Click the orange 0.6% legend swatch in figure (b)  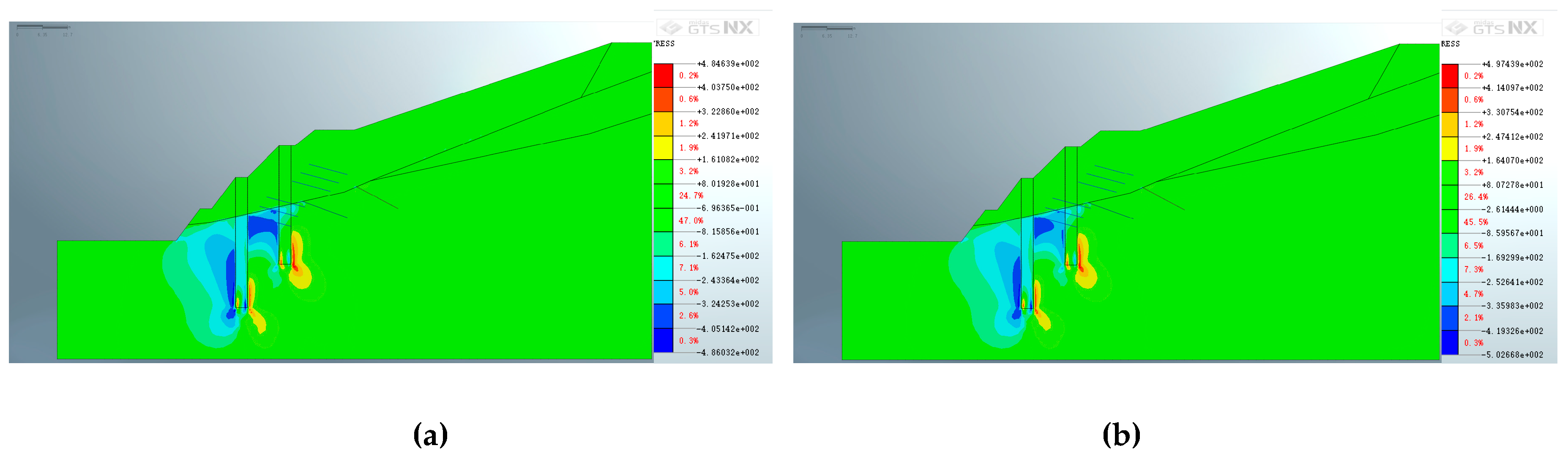pos(1449,100)
